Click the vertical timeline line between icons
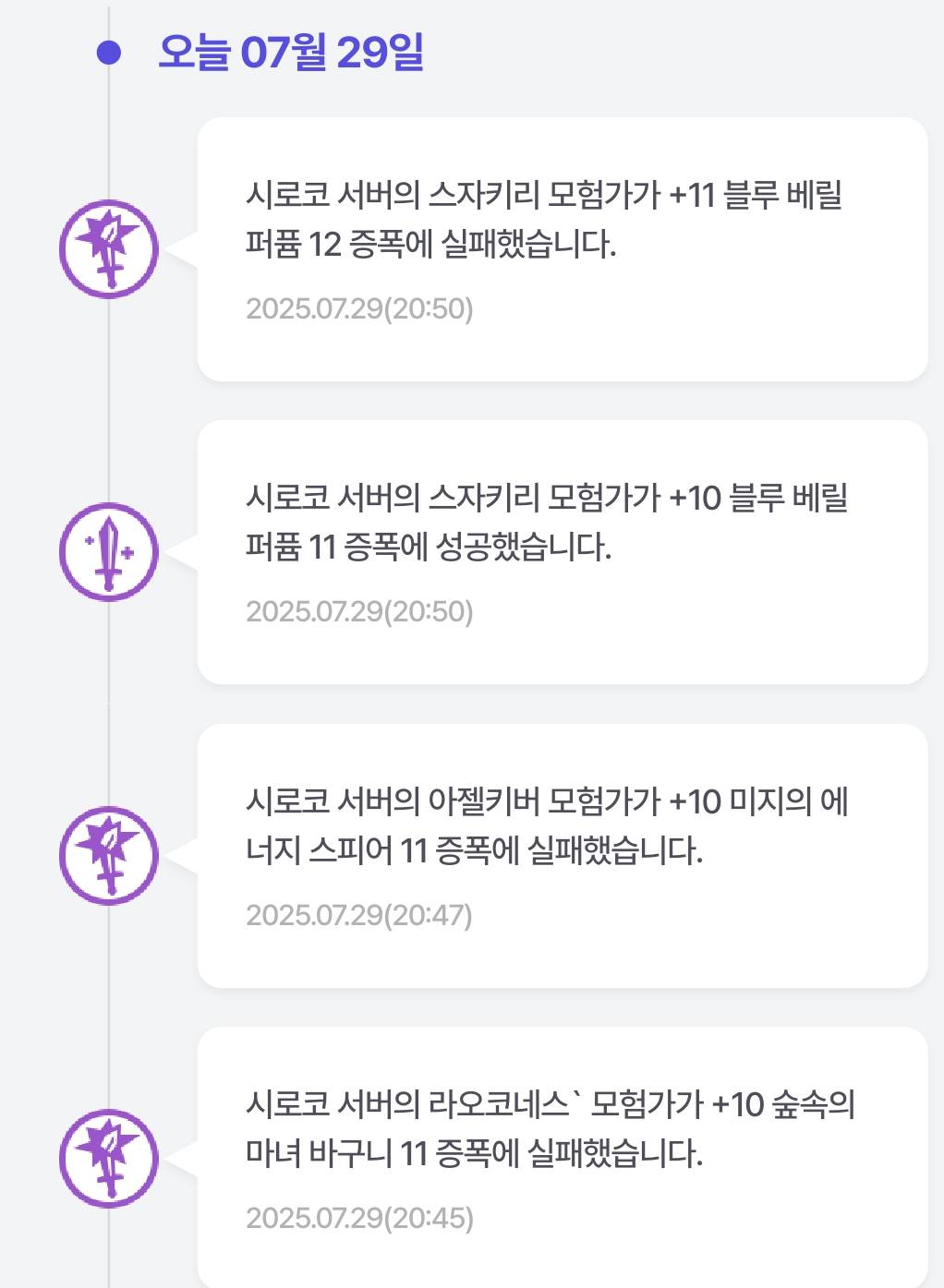This screenshot has height=1288, width=944. click(x=109, y=401)
